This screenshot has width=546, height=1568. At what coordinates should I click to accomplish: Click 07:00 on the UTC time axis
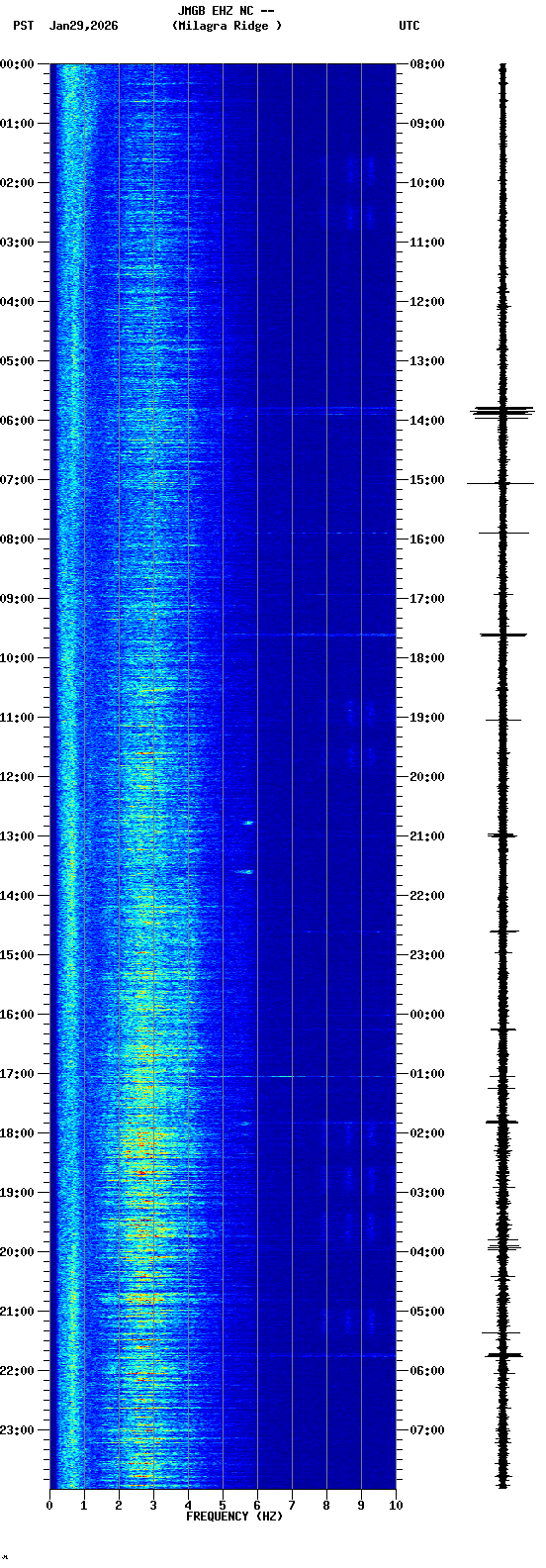(427, 1430)
